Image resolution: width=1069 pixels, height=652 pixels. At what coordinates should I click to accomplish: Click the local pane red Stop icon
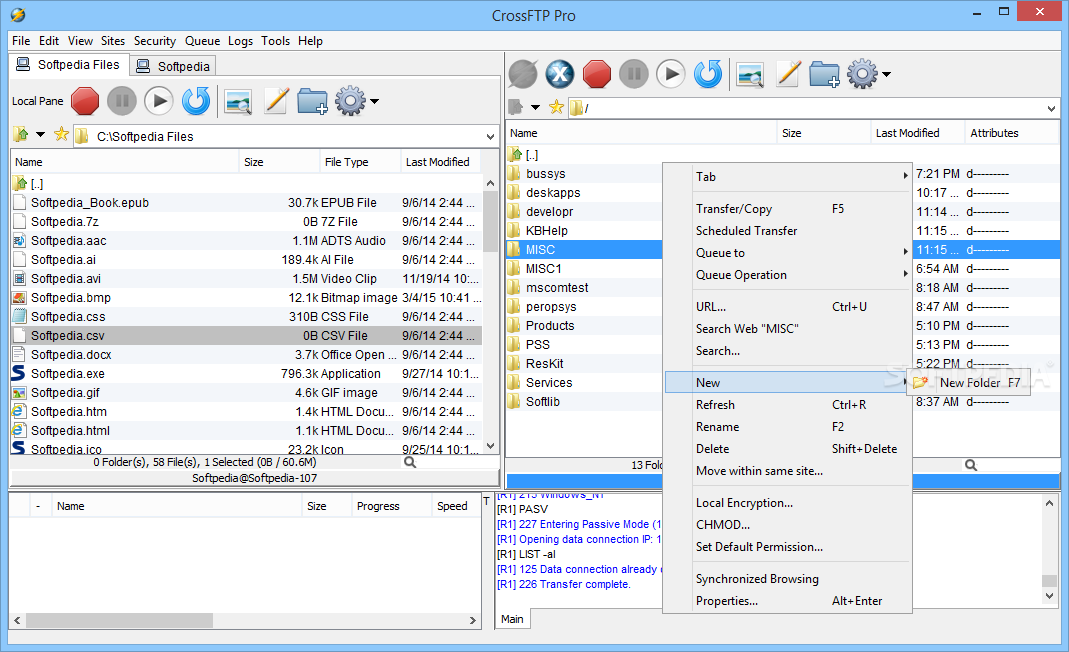tap(85, 102)
